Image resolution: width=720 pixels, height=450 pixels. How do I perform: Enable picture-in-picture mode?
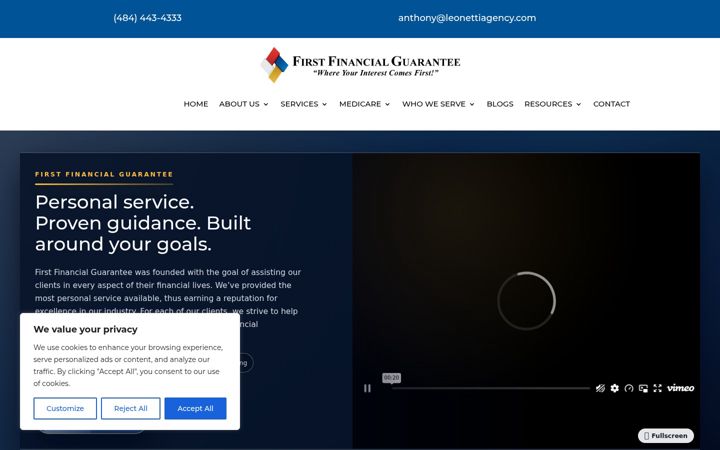(643, 388)
